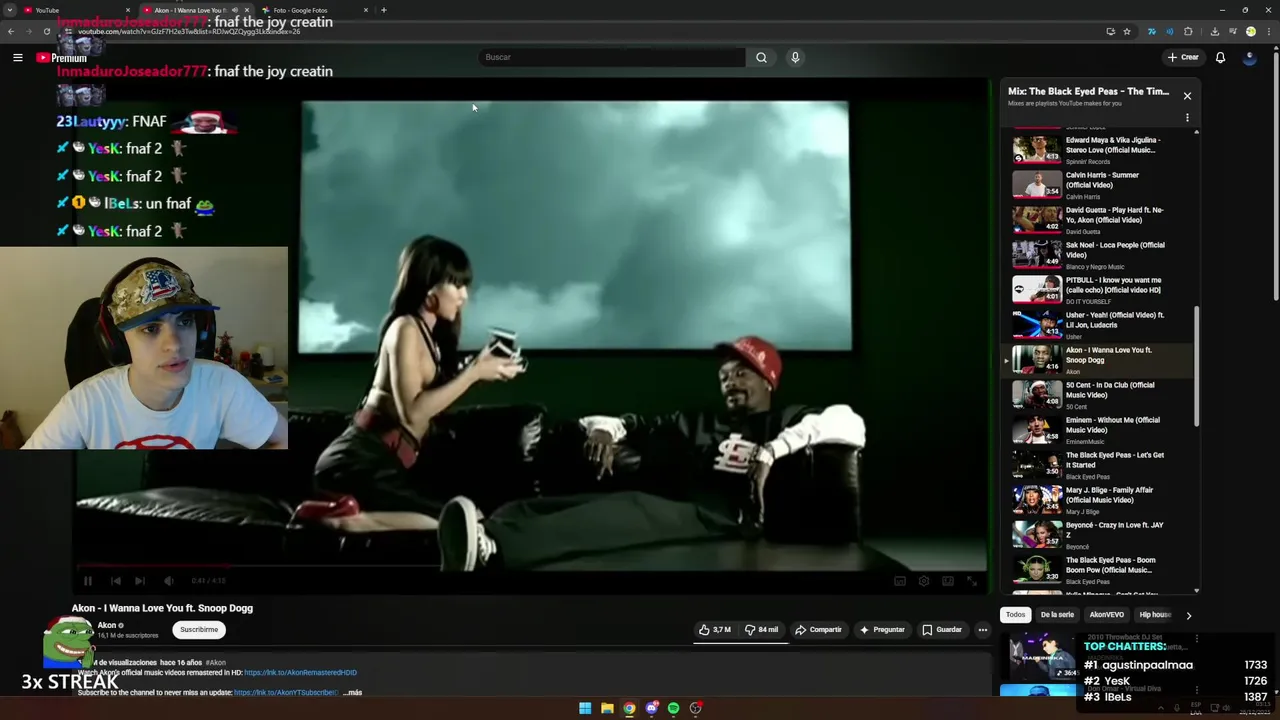Viewport: 1280px width, 720px height.
Task: Switch the player to theater mode
Action: pos(948,581)
